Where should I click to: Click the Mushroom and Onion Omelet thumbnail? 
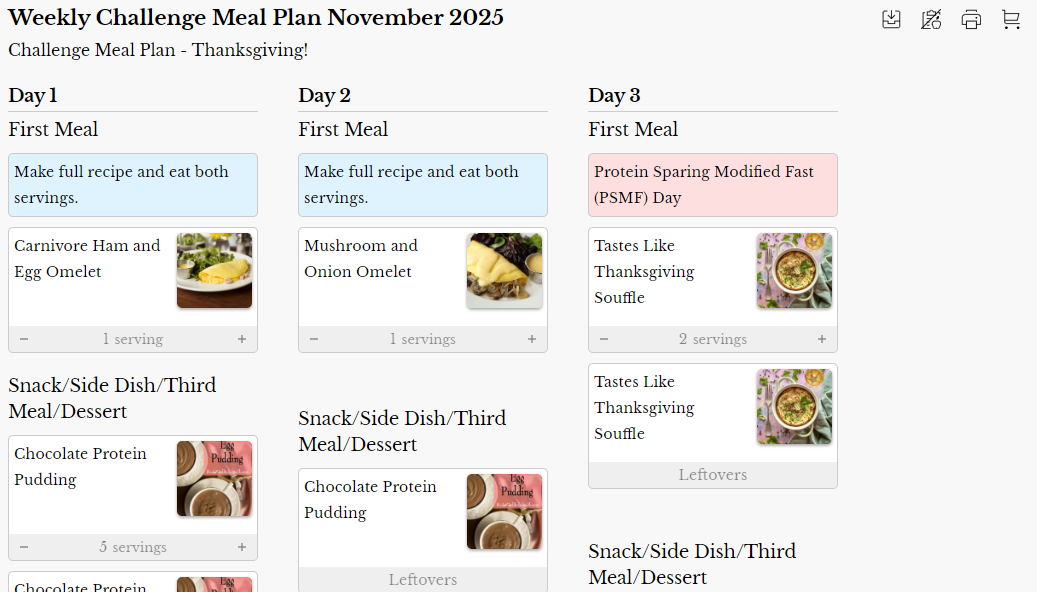504,270
